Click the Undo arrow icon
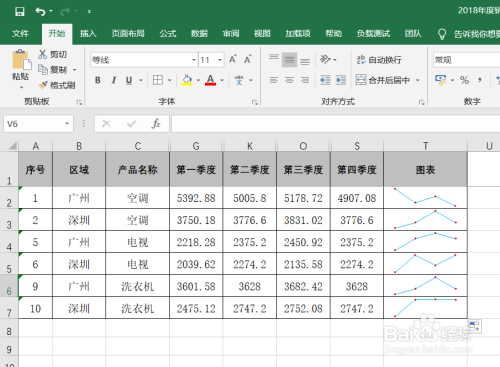The height and width of the screenshot is (367, 500). [x=40, y=12]
